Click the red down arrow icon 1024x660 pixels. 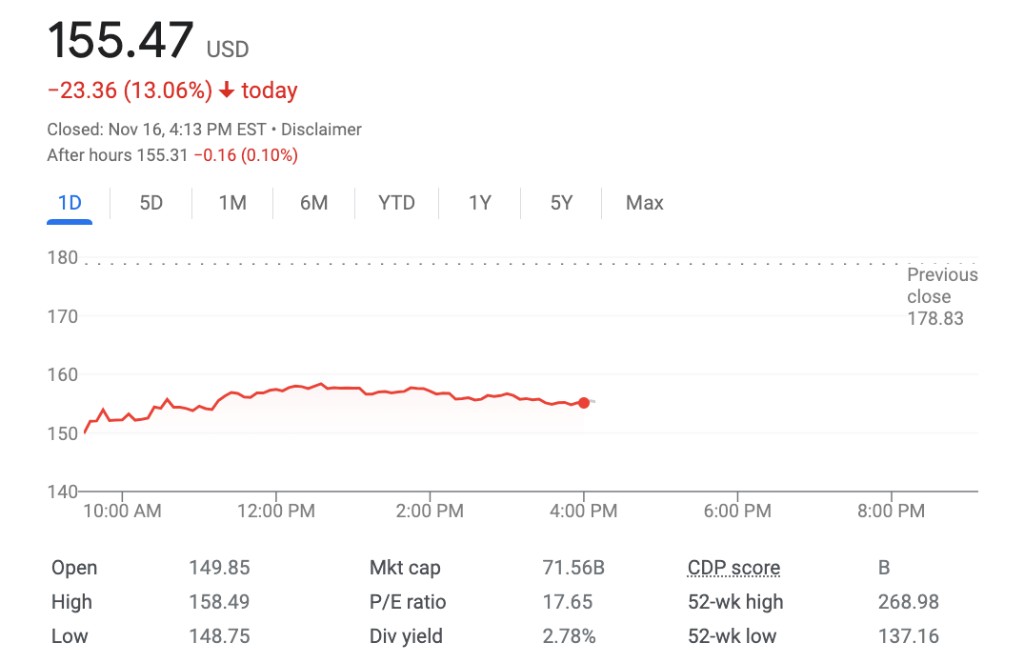click(x=226, y=91)
